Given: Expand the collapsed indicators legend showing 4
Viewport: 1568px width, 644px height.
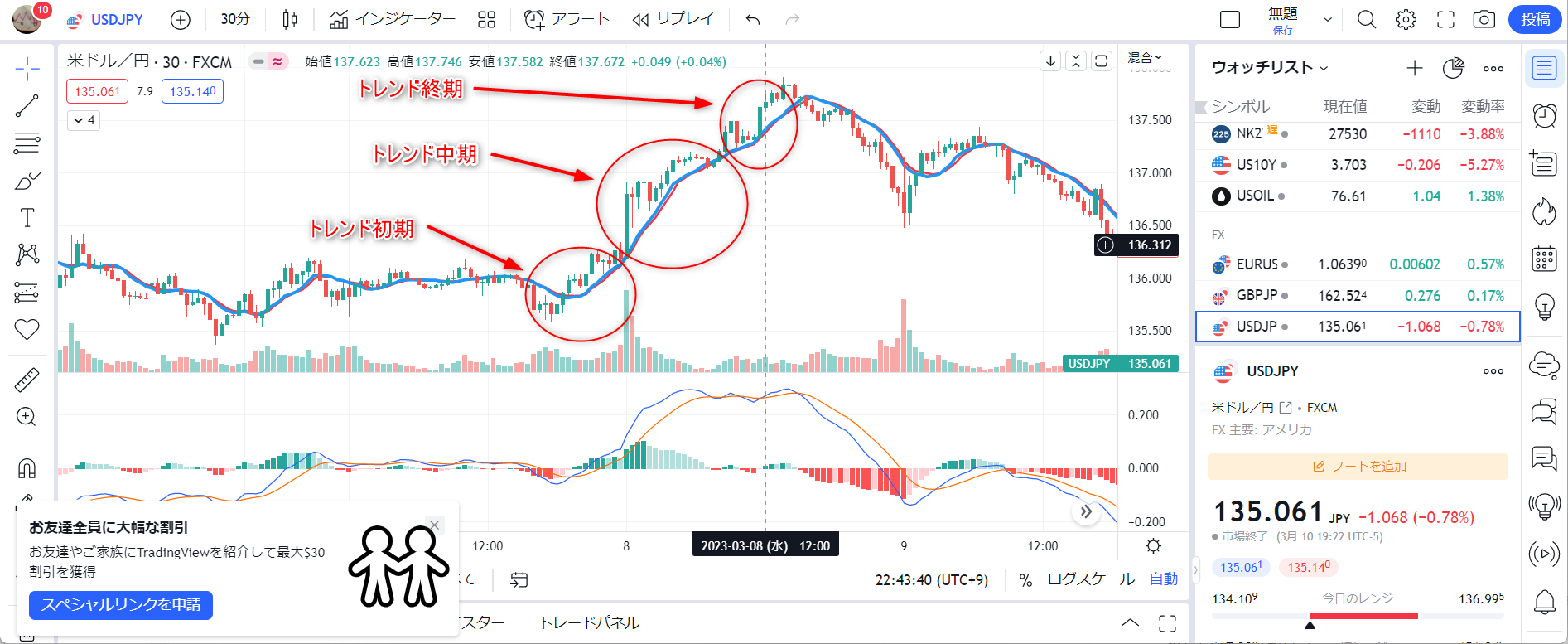Looking at the screenshot, I should coord(84,120).
